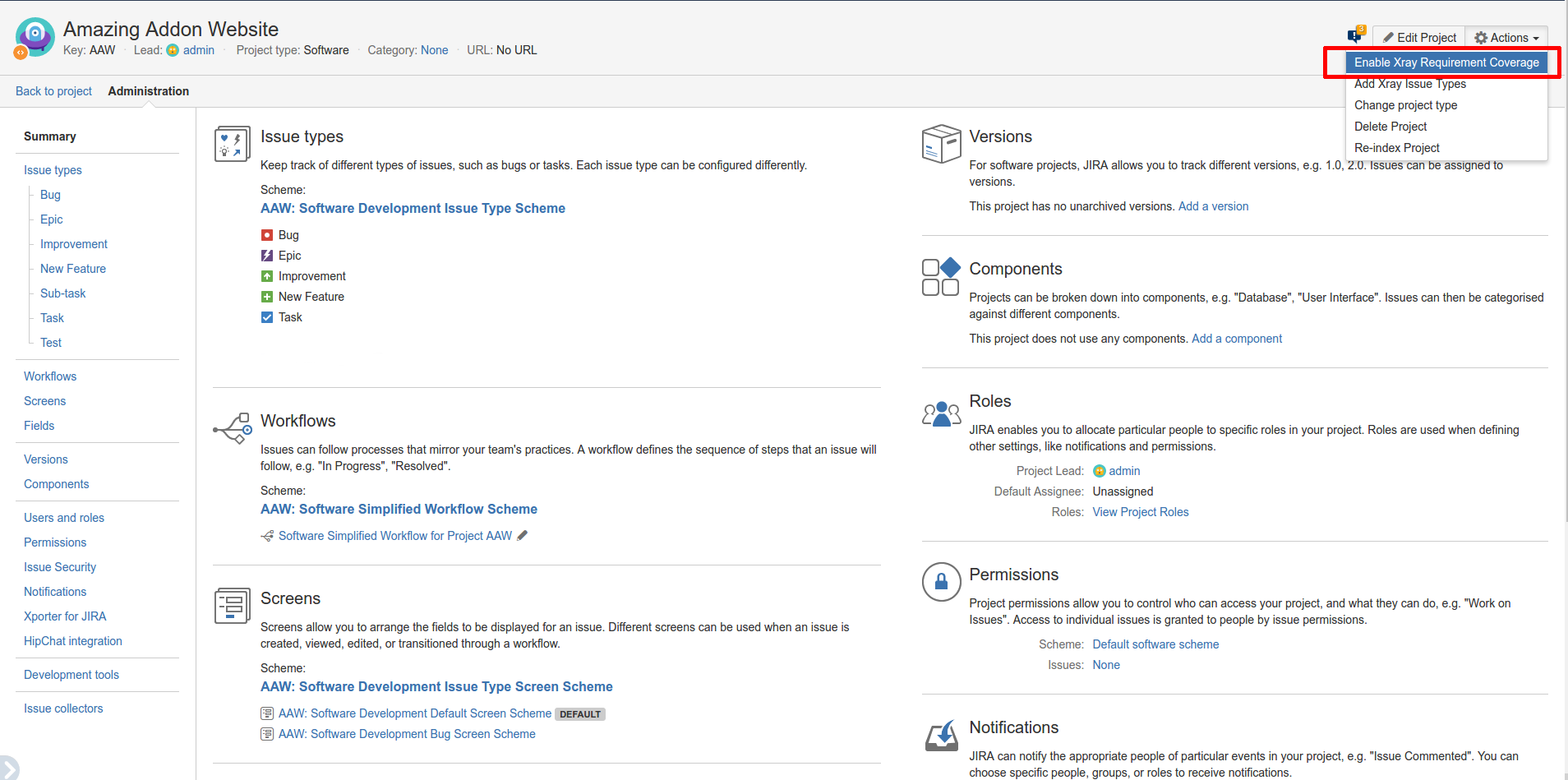The width and height of the screenshot is (1568, 780).
Task: Click the New Feature issue type icon
Action: pos(267,297)
